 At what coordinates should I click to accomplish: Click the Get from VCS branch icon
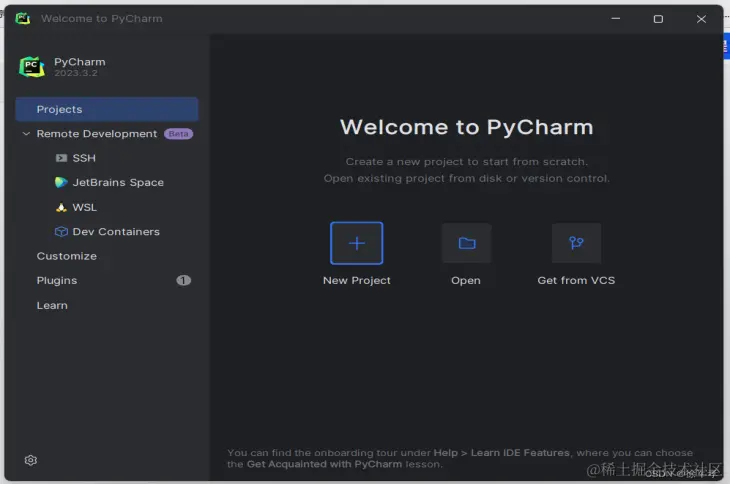tap(576, 243)
